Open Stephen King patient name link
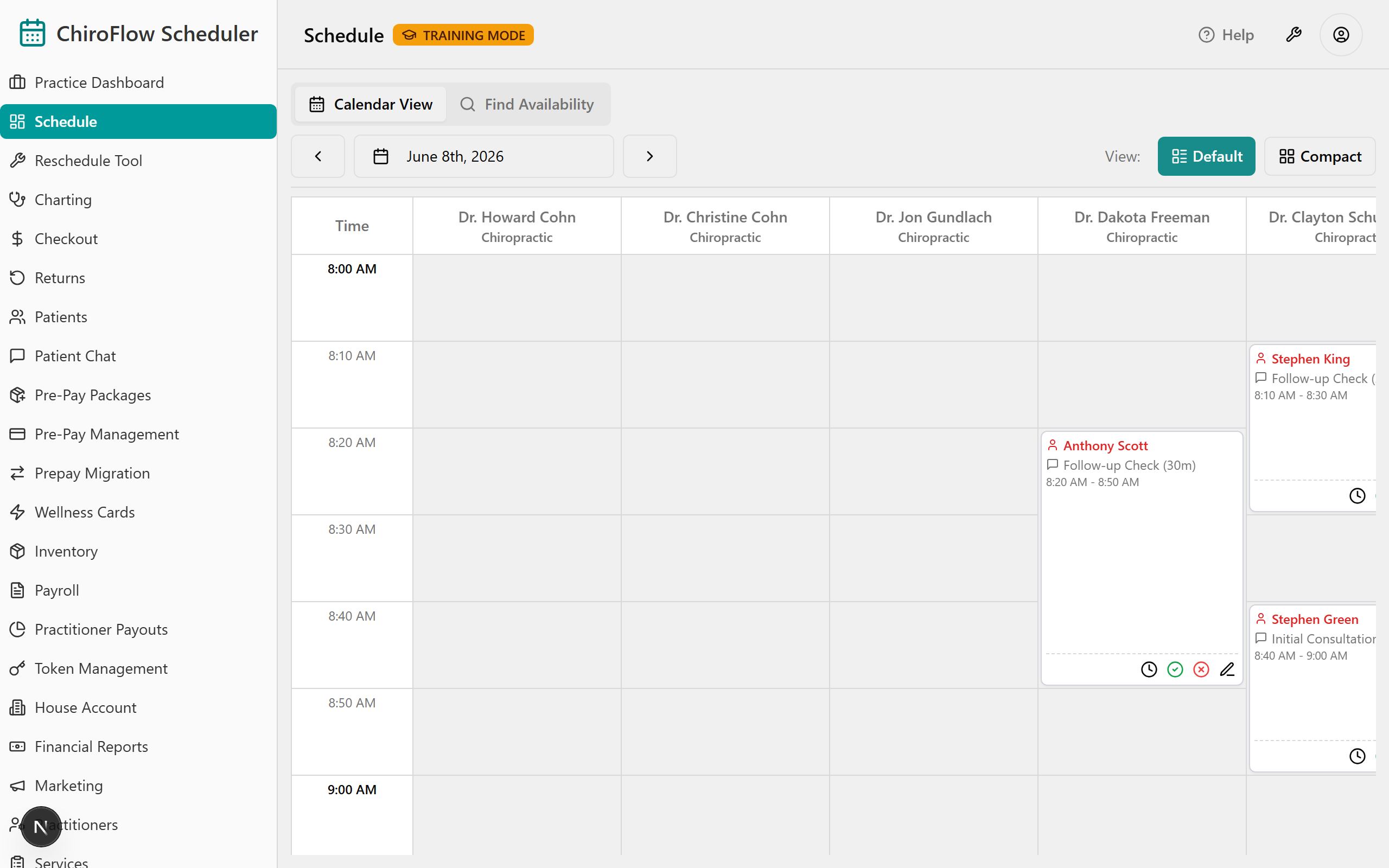The image size is (1389, 868). point(1310,359)
